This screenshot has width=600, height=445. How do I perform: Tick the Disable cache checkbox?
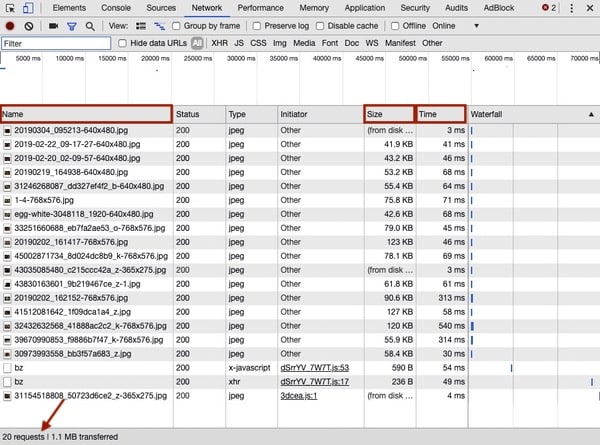pyautogui.click(x=320, y=26)
